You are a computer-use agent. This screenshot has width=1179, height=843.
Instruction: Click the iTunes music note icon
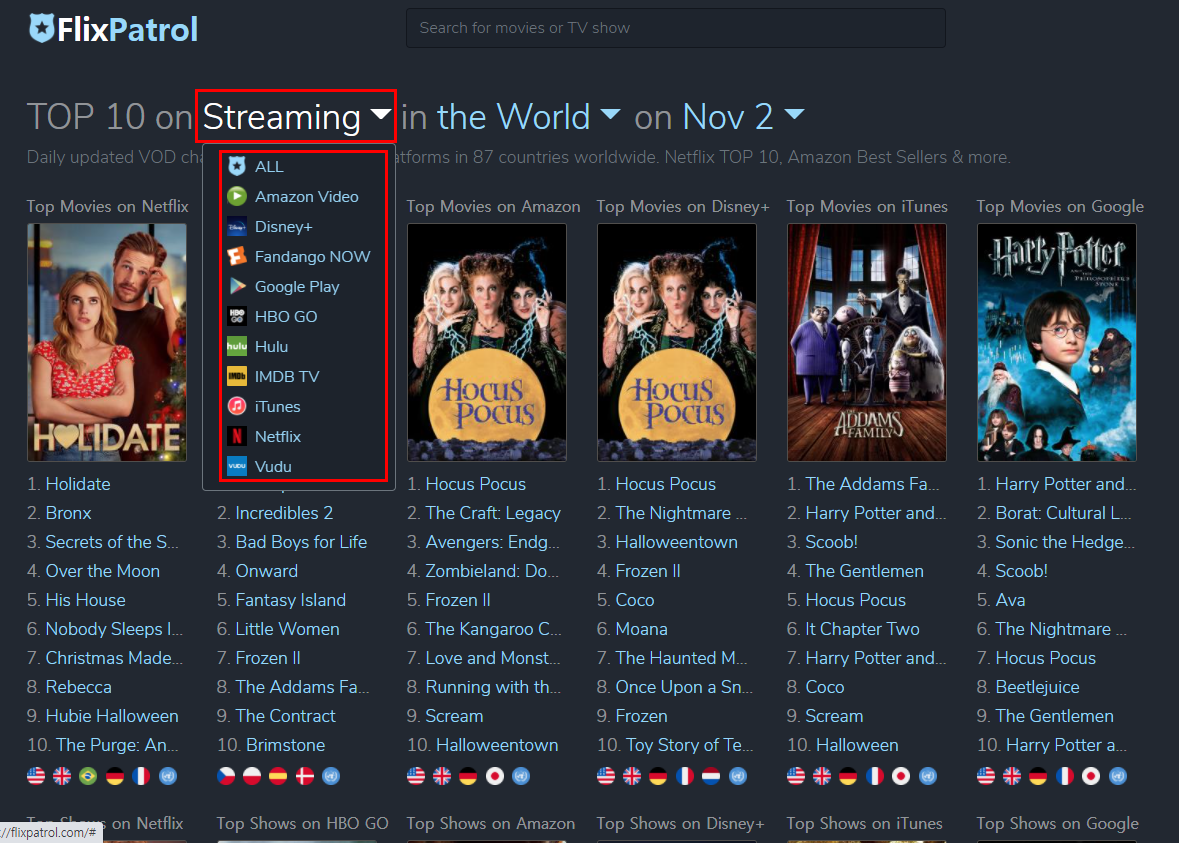[237, 406]
